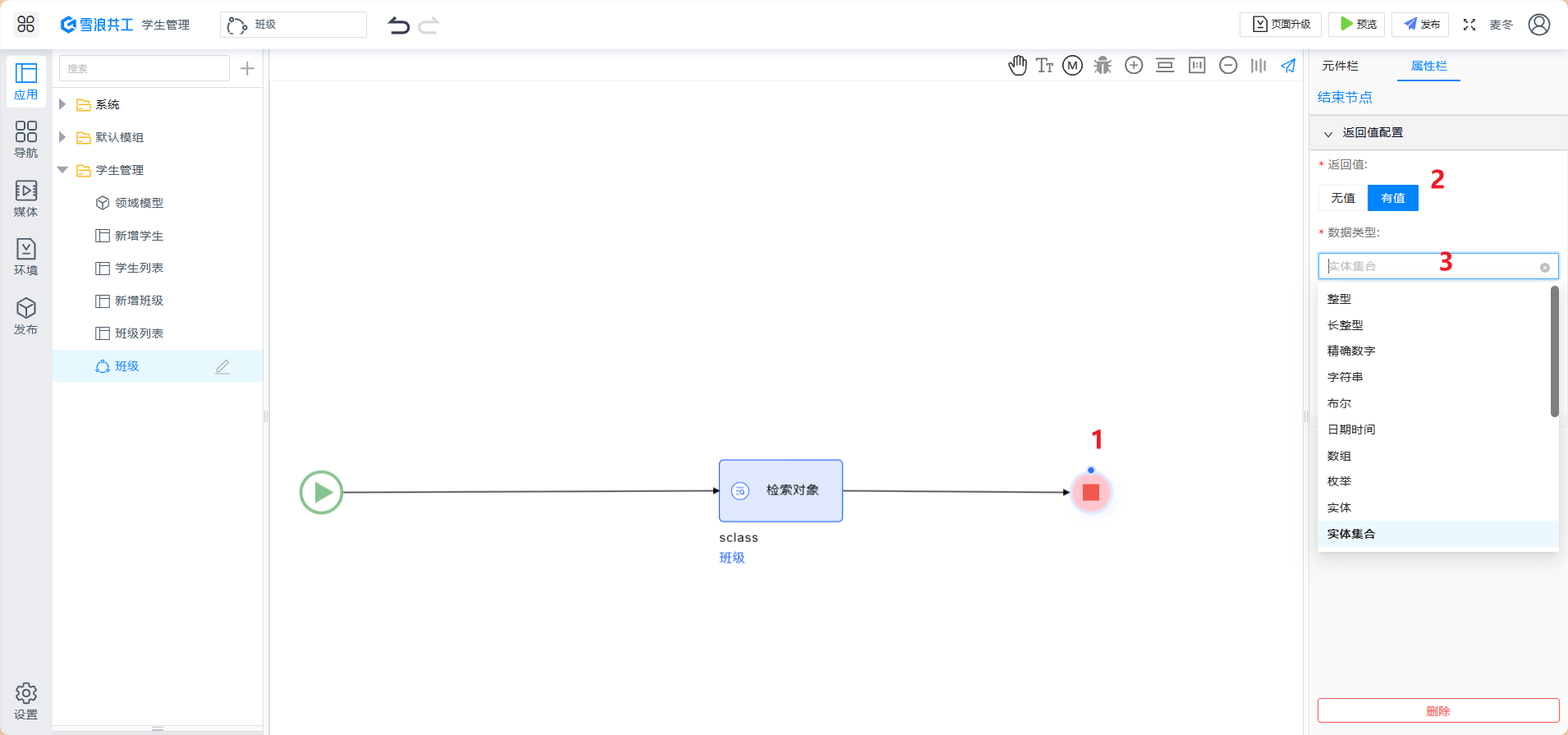Open the 环境 sidebar section
The image size is (1568, 735).
(26, 257)
